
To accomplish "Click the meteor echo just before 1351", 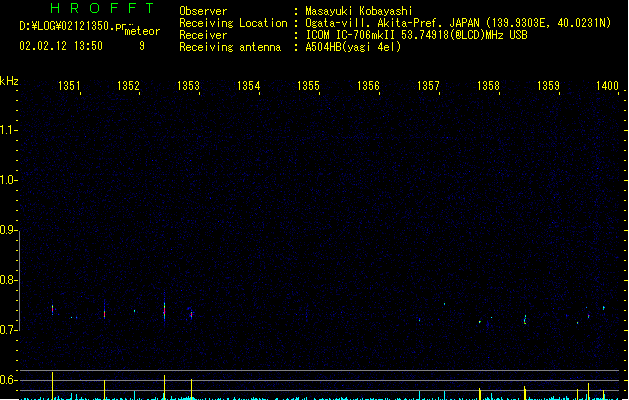I will [53, 309].
